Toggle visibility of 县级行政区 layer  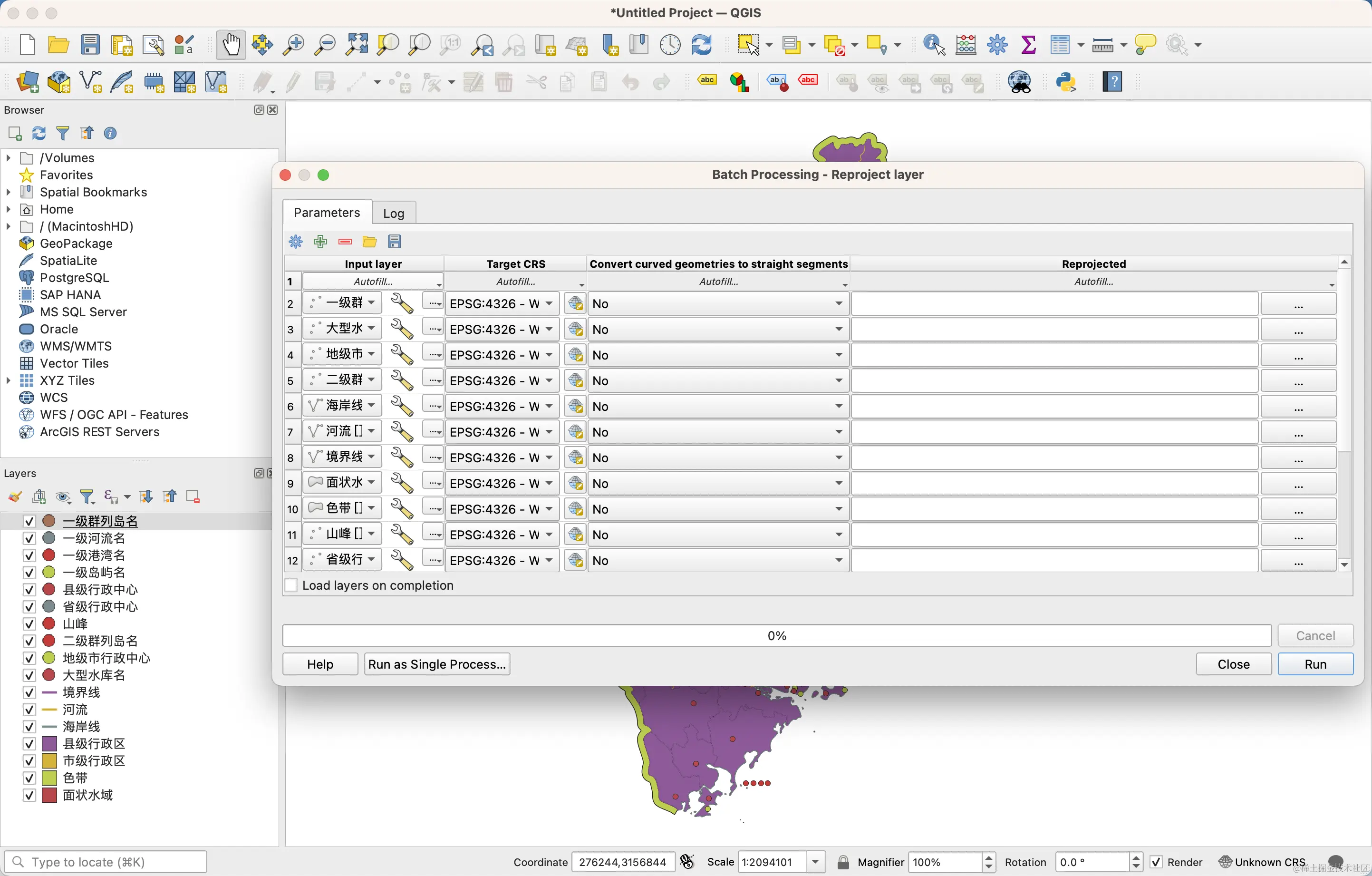click(29, 744)
